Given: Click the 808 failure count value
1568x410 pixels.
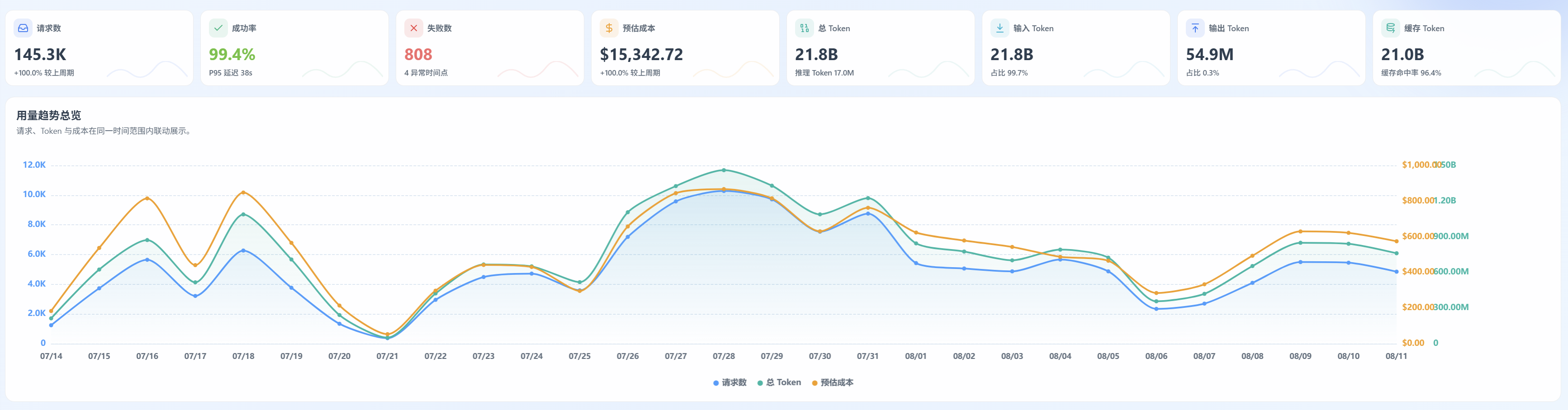Looking at the screenshot, I should point(418,55).
